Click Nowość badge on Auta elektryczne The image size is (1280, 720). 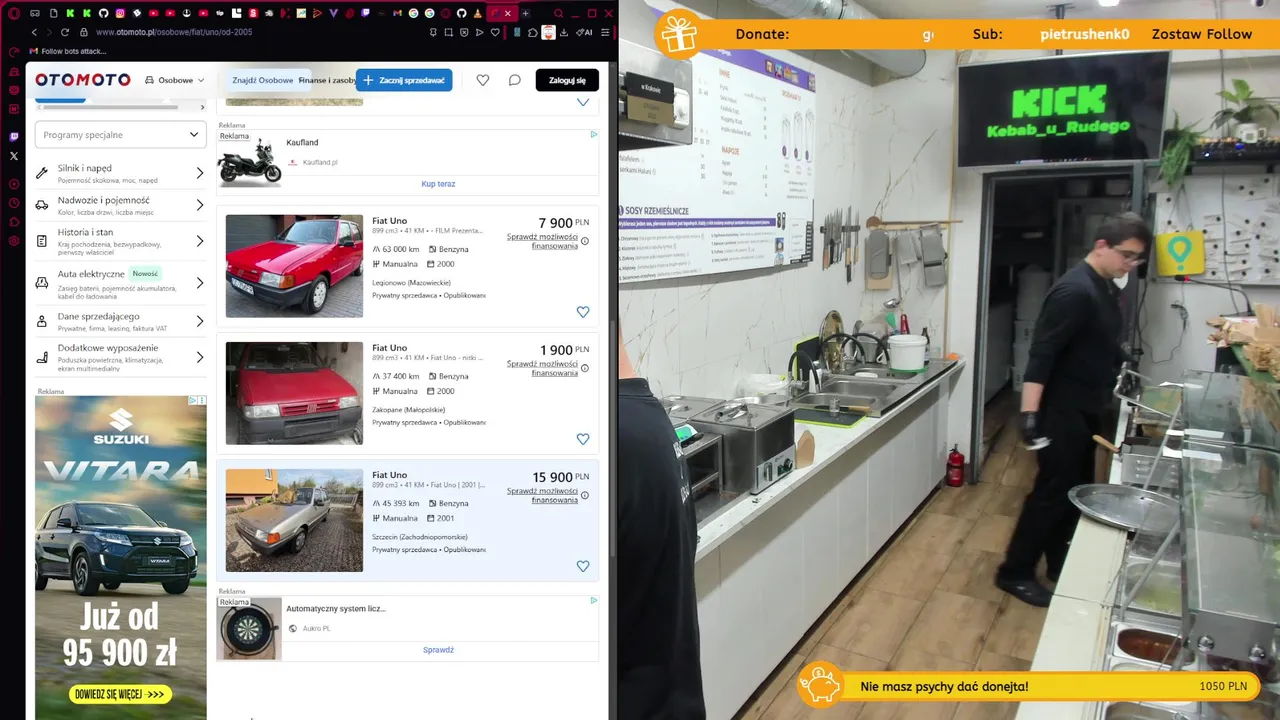click(145, 274)
